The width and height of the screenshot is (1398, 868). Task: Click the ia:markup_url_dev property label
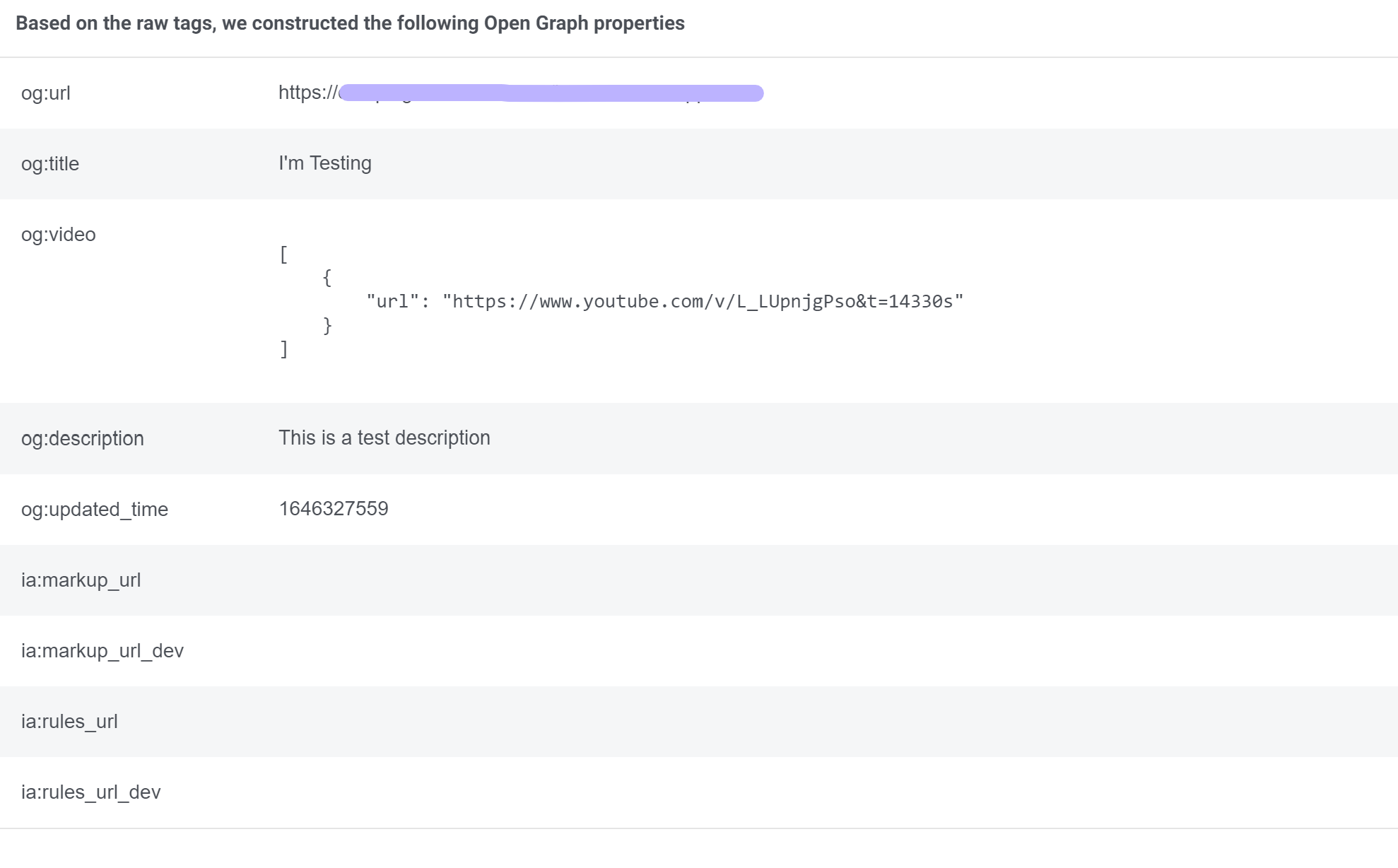click(x=102, y=651)
